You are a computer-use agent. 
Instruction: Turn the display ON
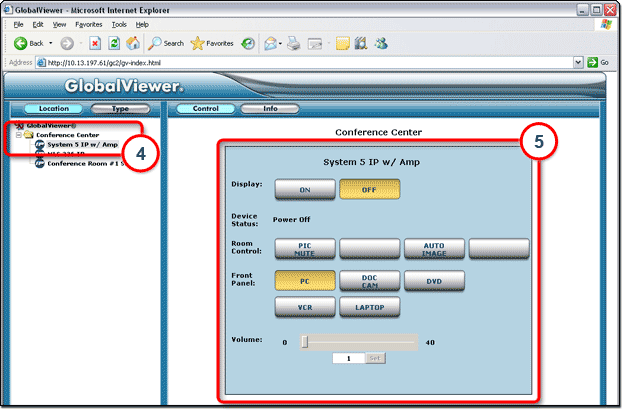point(304,189)
